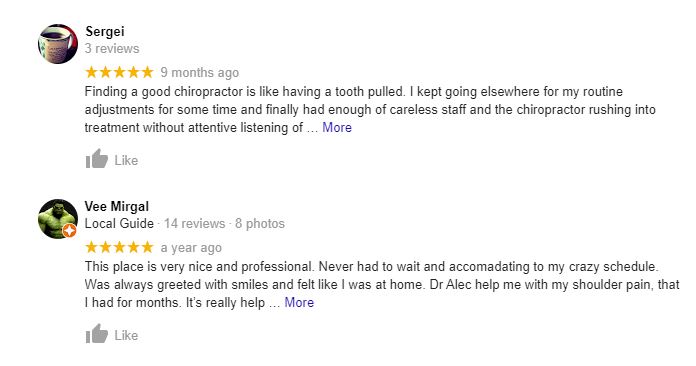Expand Vee Mirgal's review with More link

[299, 303]
